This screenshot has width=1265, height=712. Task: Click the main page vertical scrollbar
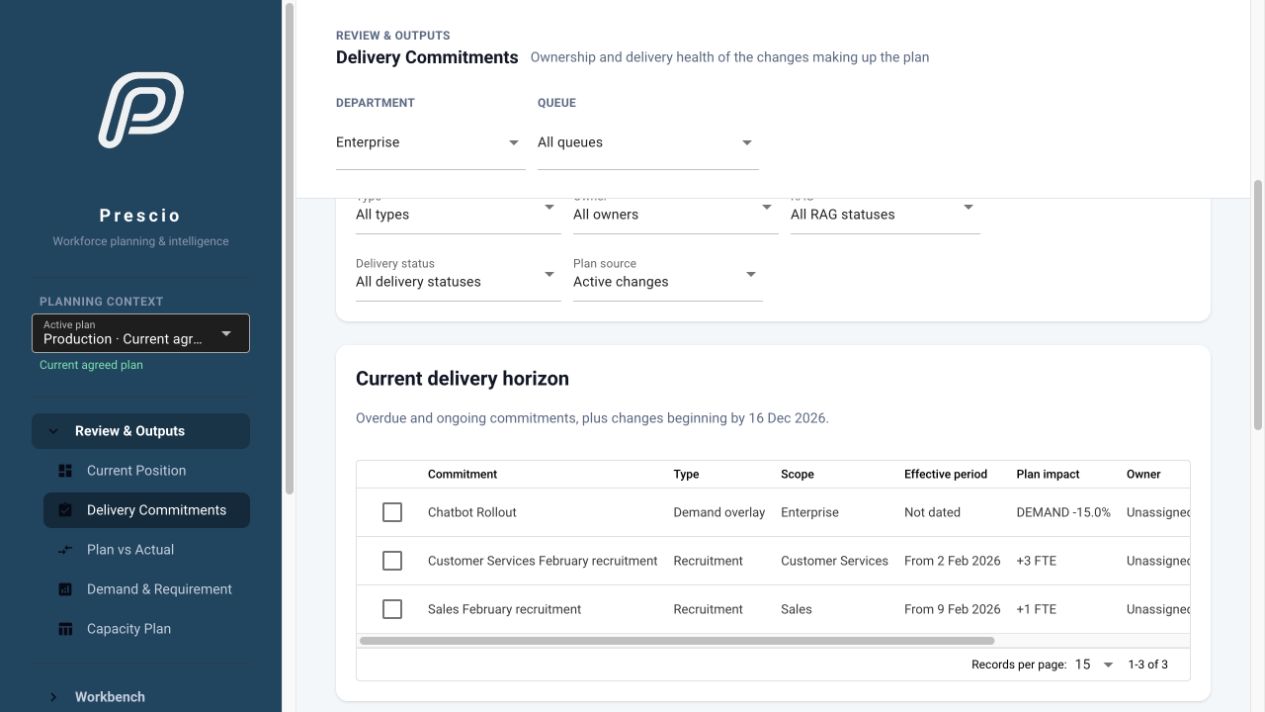[1258, 305]
